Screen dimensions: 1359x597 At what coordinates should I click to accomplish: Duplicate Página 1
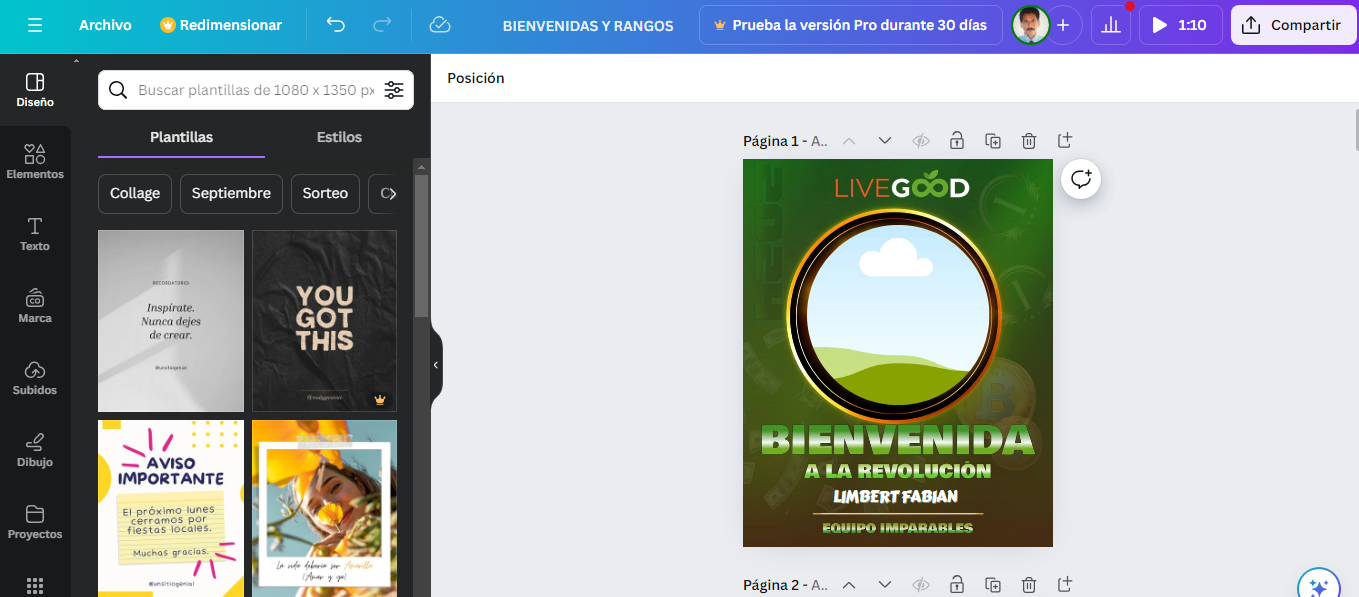click(x=993, y=141)
